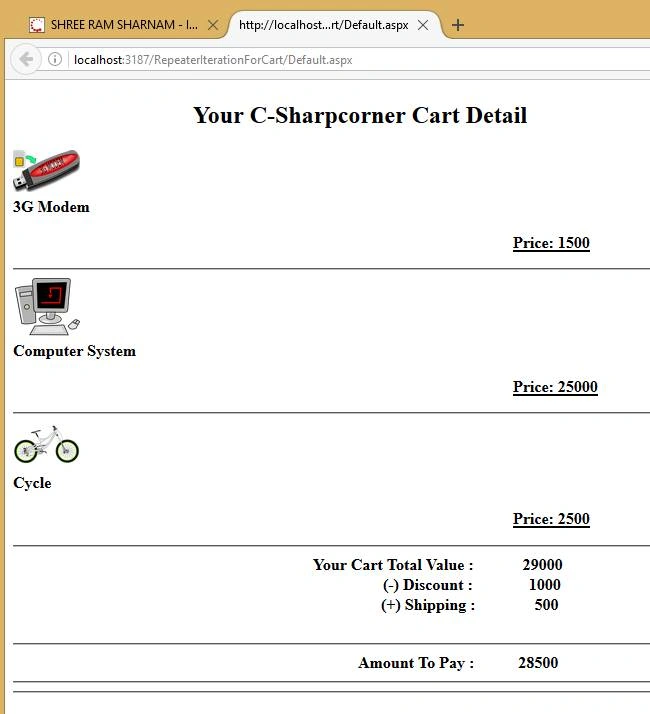This screenshot has height=714, width=650.
Task: Click the Computer System product image
Action: click(x=47, y=306)
